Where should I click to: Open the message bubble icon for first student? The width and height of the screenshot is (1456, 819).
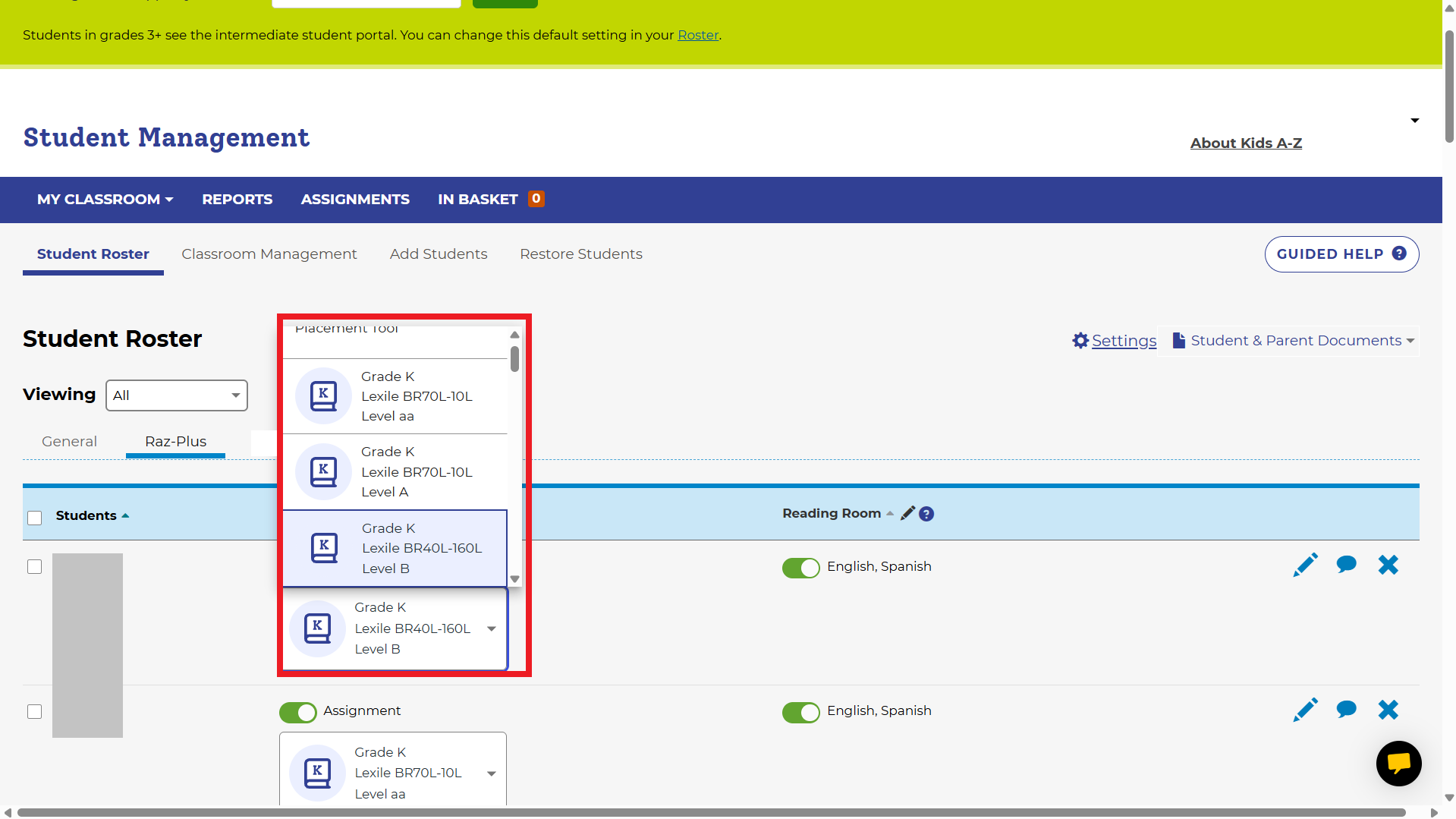click(1346, 565)
